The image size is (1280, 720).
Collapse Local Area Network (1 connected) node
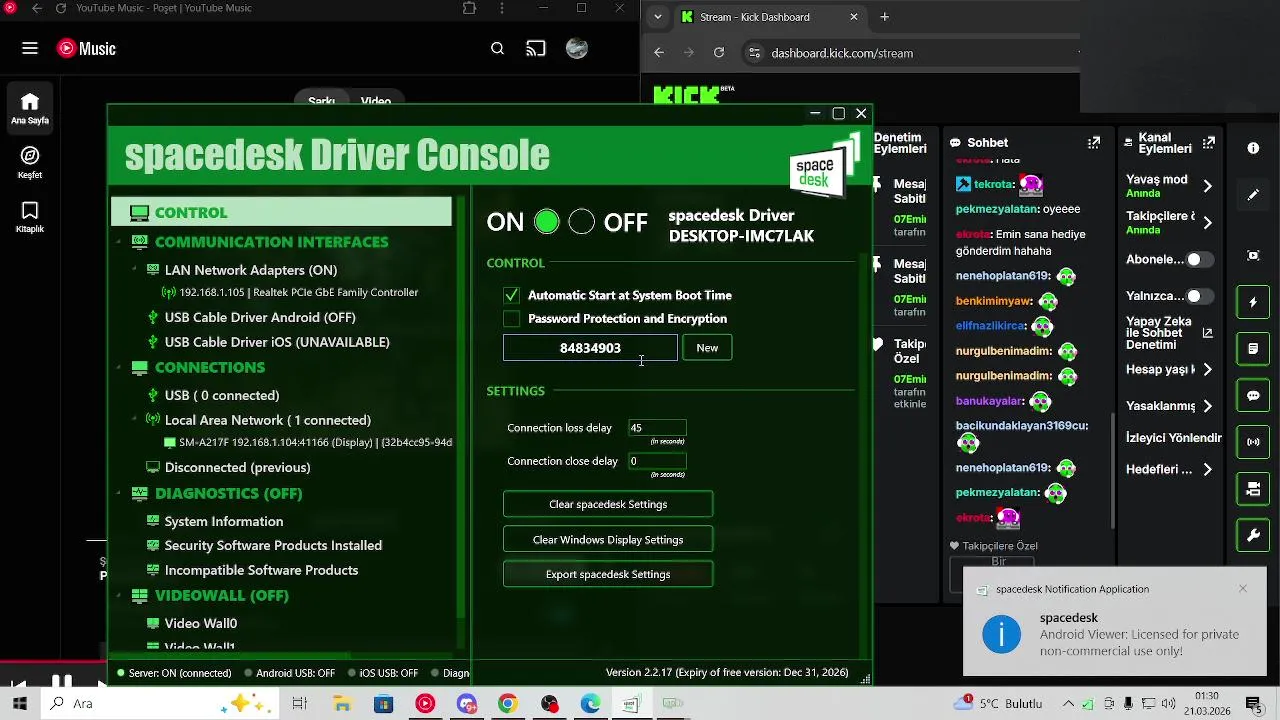click(x=134, y=420)
